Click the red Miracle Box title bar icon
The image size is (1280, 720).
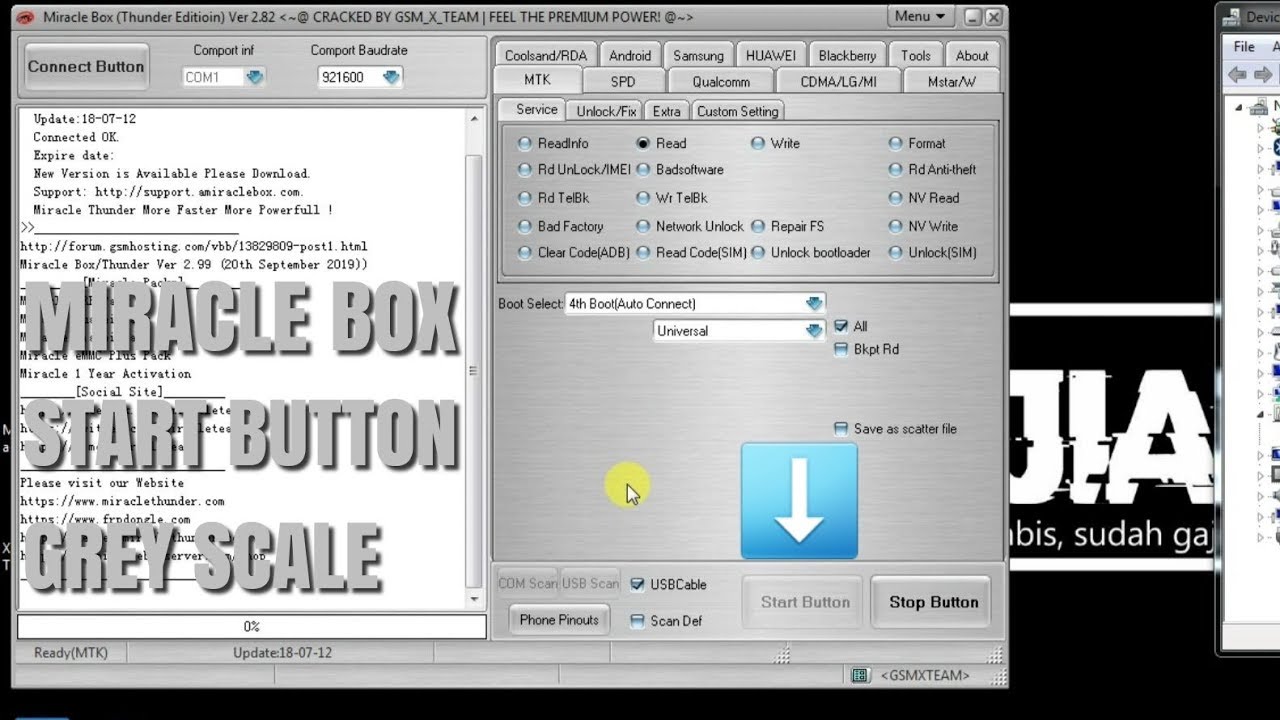[25, 17]
